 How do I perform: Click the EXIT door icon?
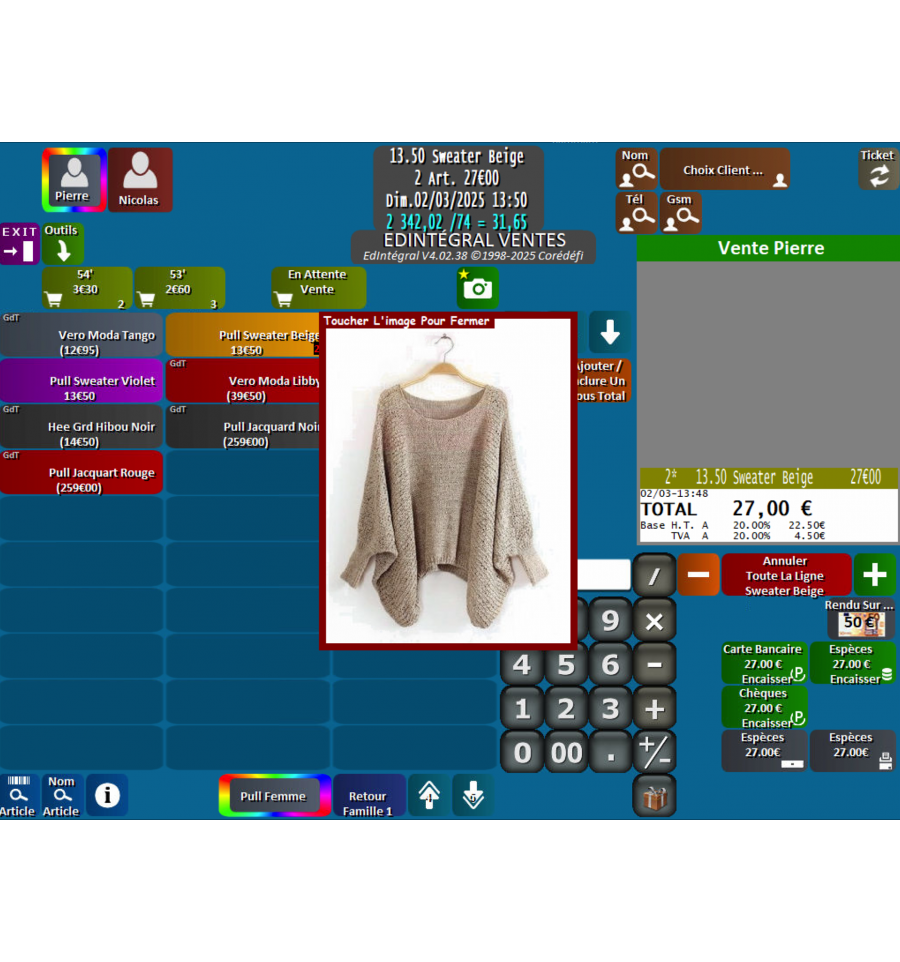pos(19,244)
